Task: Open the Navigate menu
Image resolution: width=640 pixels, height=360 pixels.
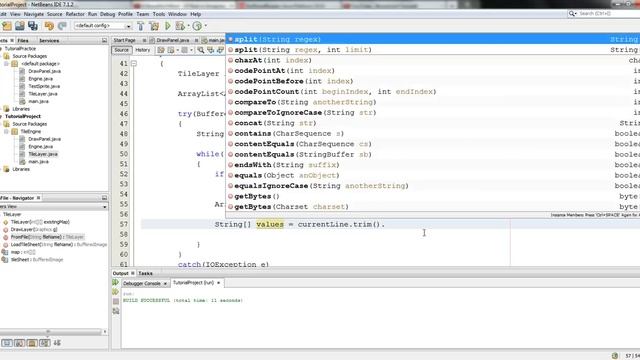Action: (x=34, y=14)
